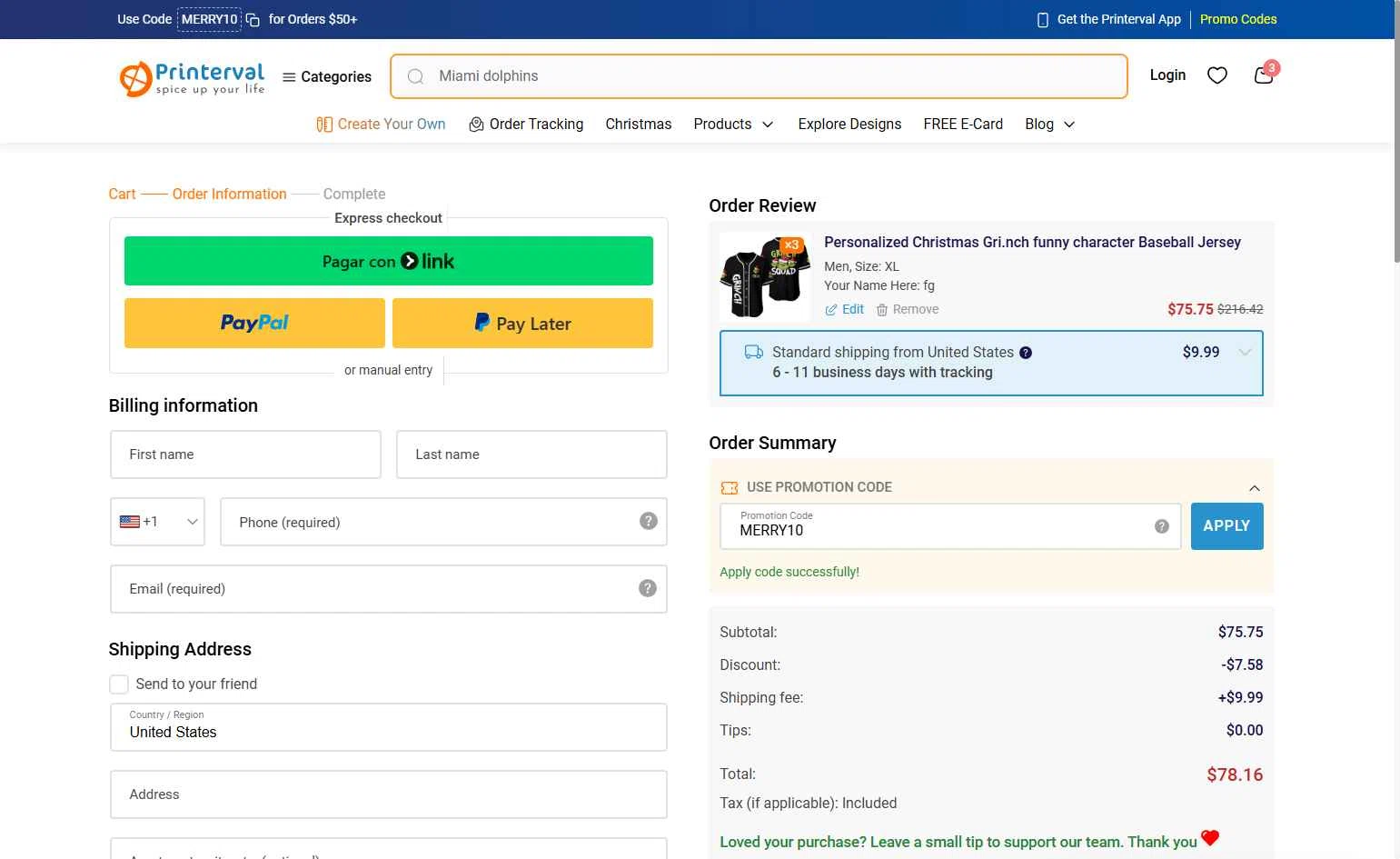Click the jersey product thumbnail
1400x859 pixels.
point(765,275)
